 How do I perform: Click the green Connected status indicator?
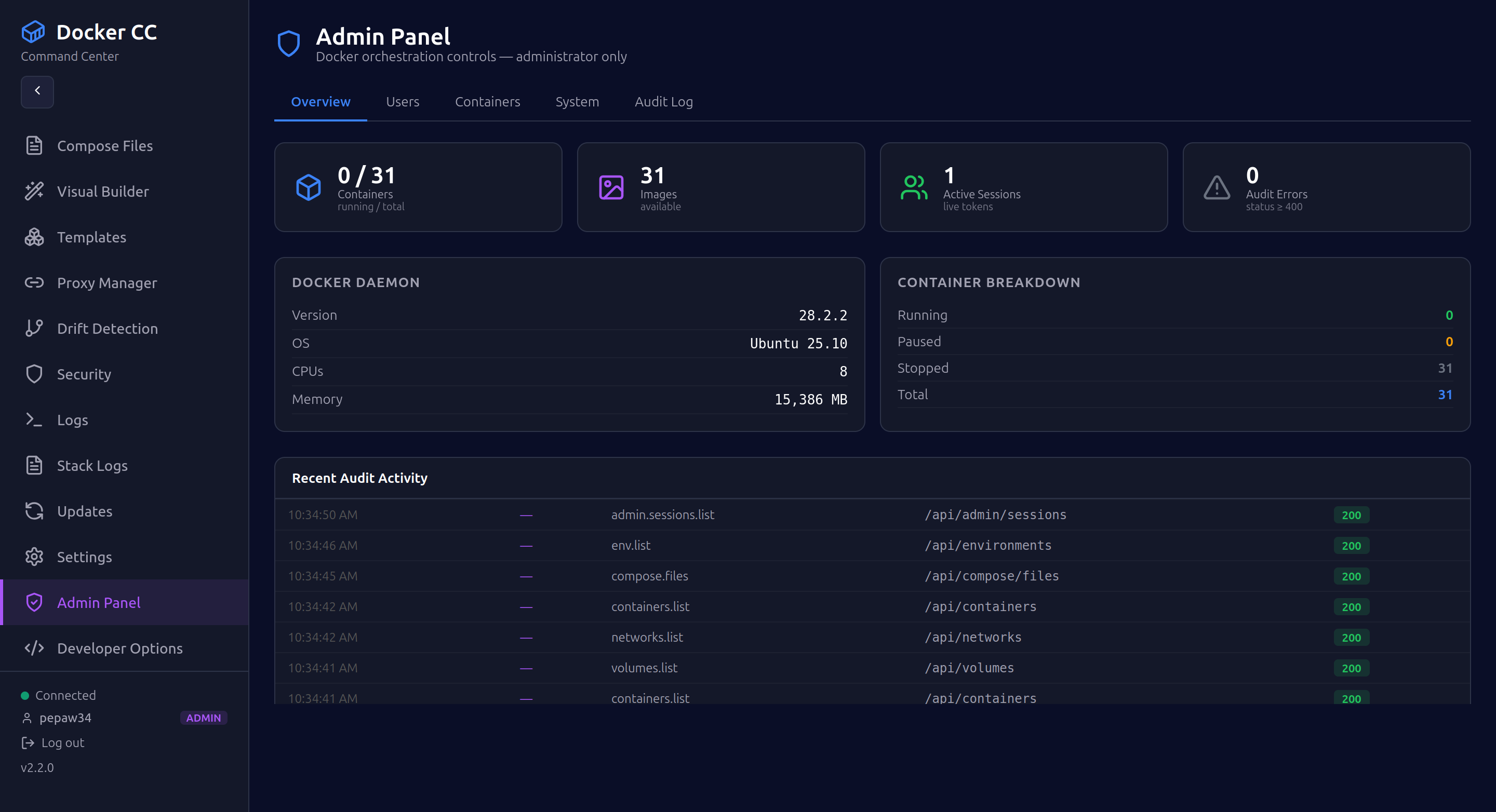[24, 695]
